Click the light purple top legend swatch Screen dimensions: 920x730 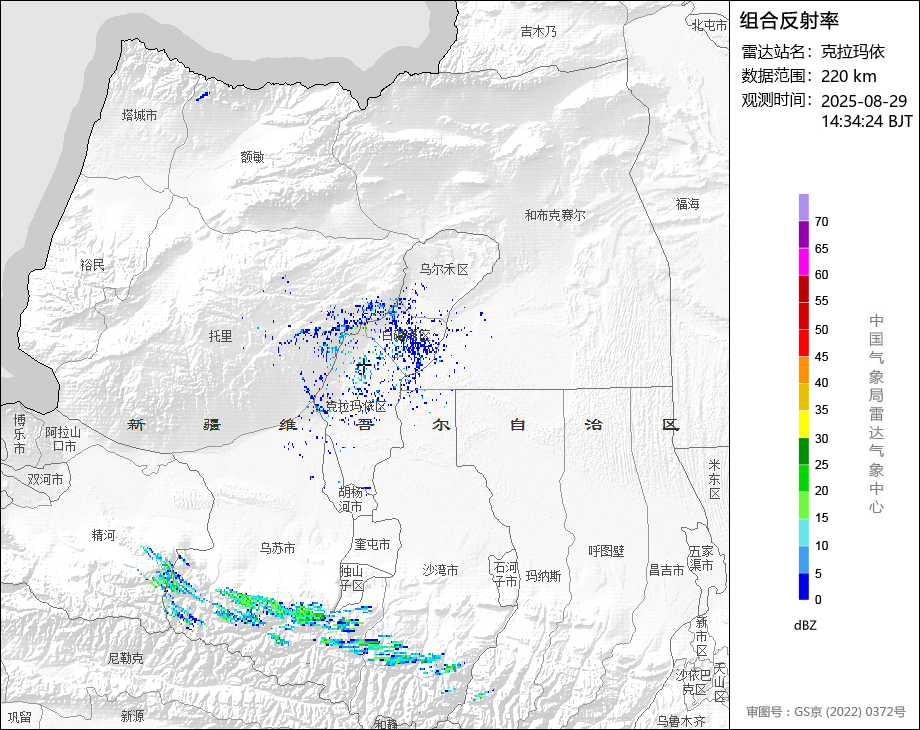(804, 207)
